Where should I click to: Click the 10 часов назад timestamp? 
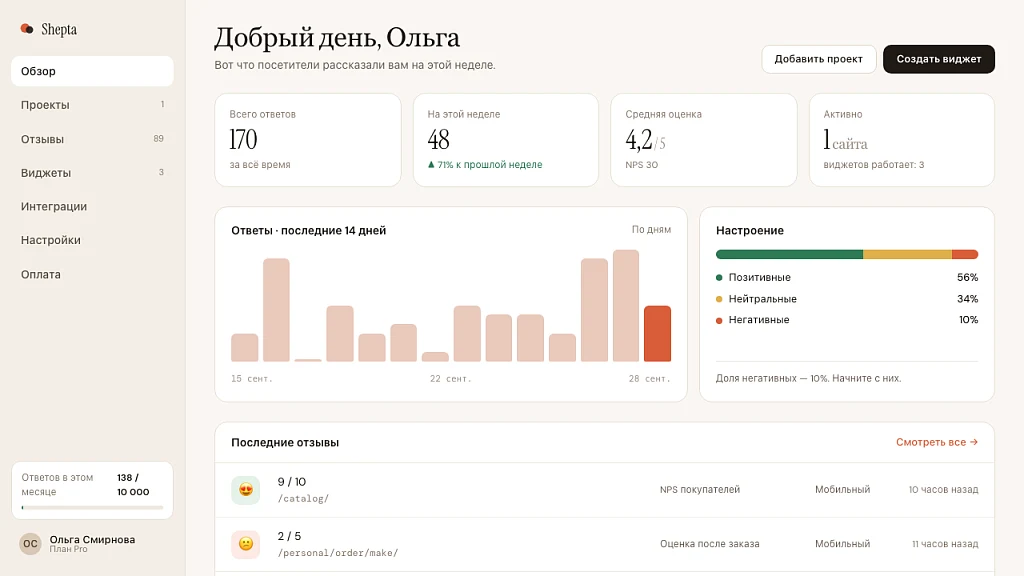pos(944,489)
